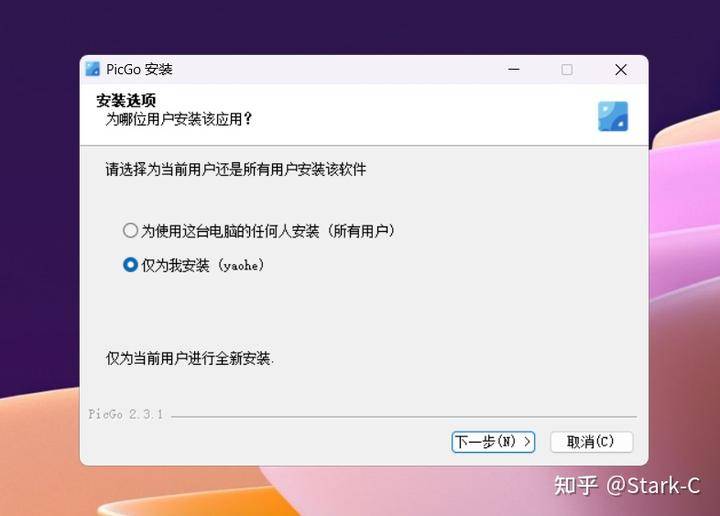Close the PicGo installer window
This screenshot has height=516, width=720.
tap(621, 70)
